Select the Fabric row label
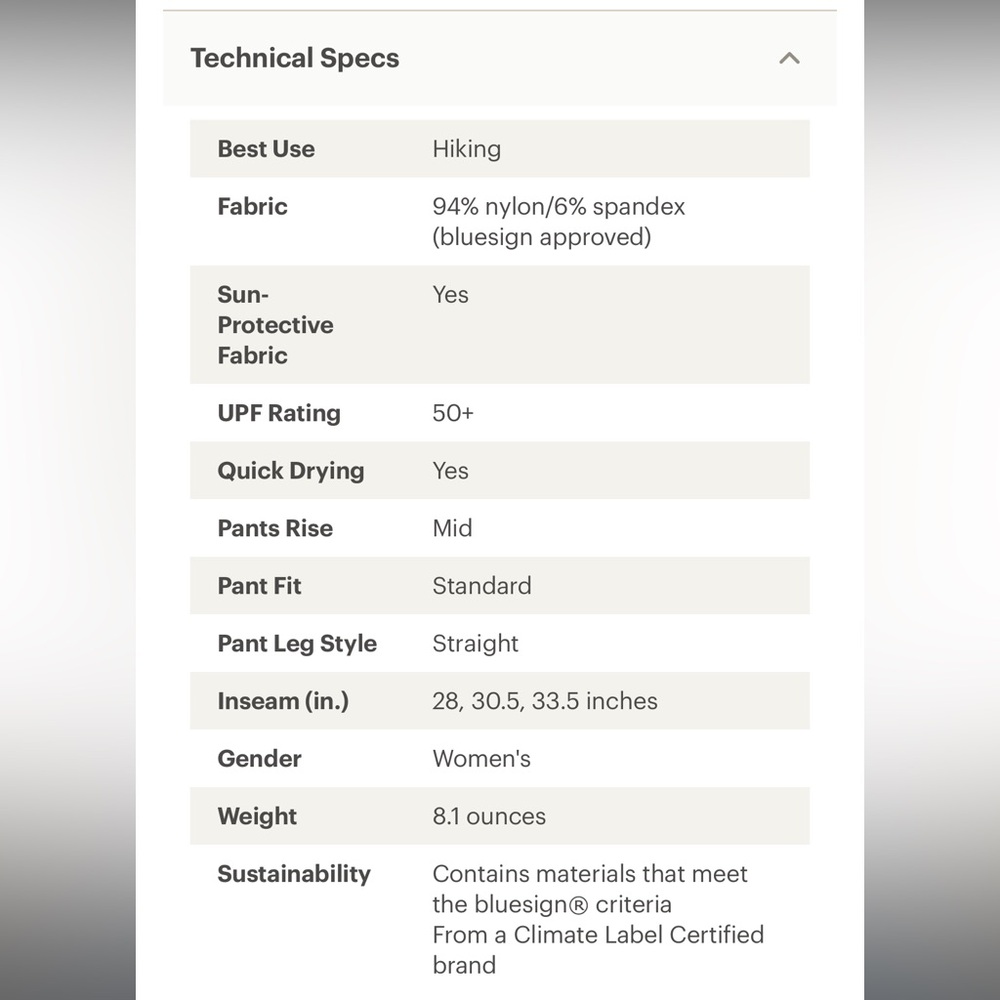 [x=252, y=207]
